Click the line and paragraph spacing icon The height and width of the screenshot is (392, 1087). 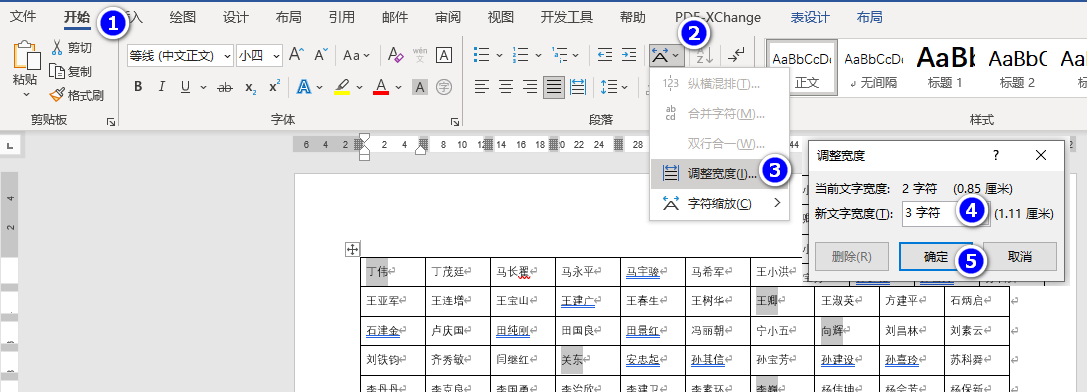[x=609, y=87]
